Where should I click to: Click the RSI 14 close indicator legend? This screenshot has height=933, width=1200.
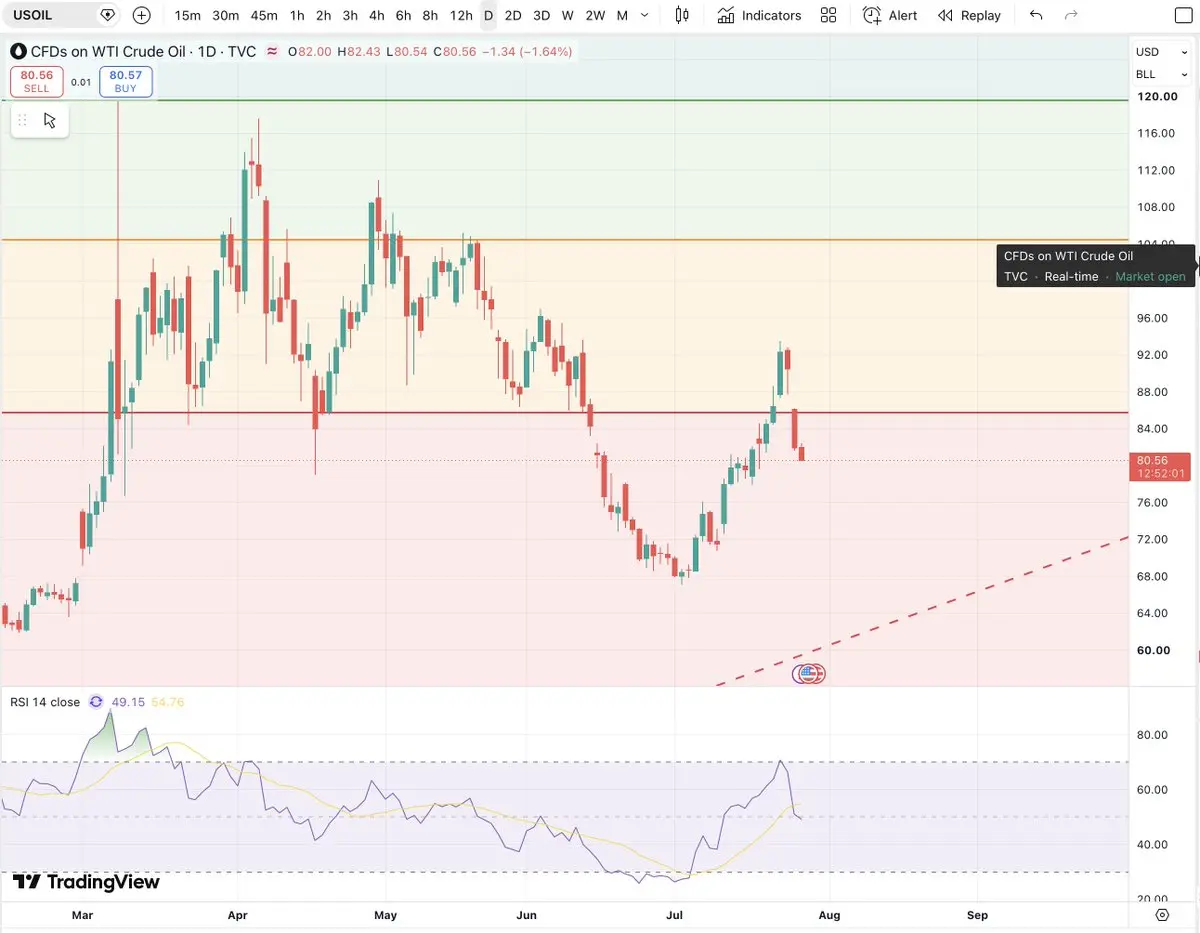click(45, 702)
